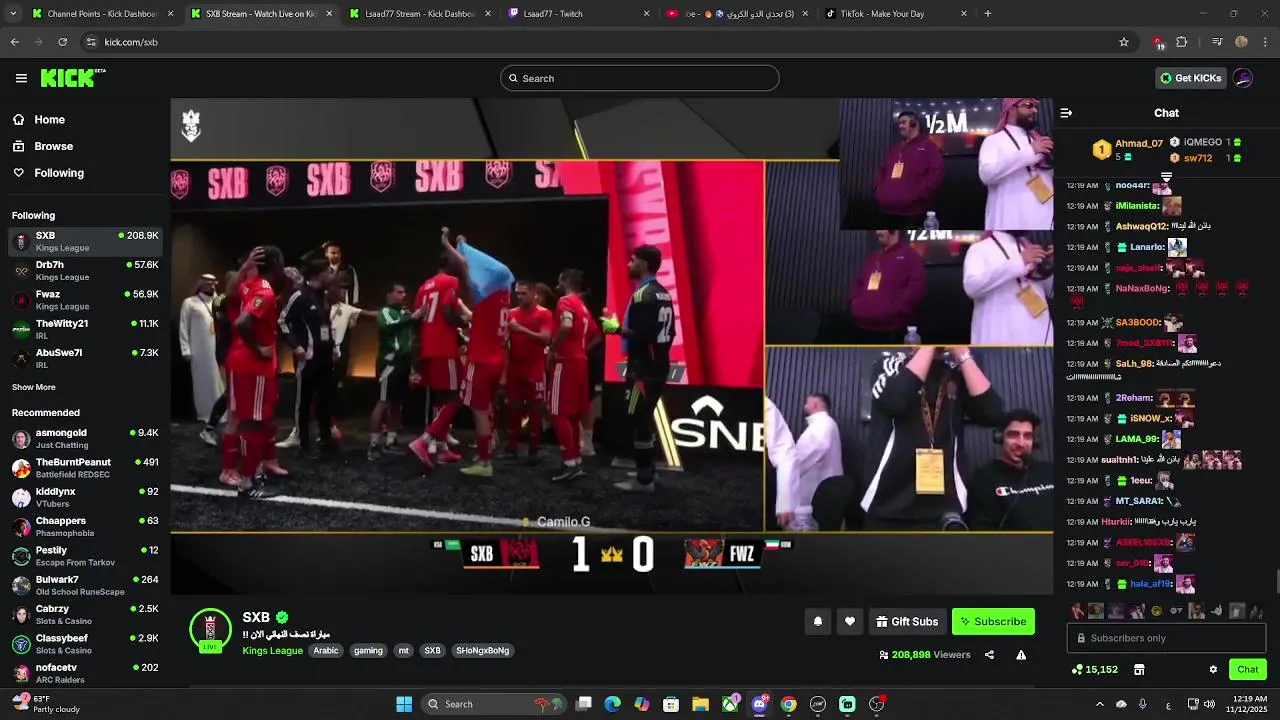Open recommended channel TheBurntPeanut
This screenshot has height=720, width=1280.
tap(85, 467)
